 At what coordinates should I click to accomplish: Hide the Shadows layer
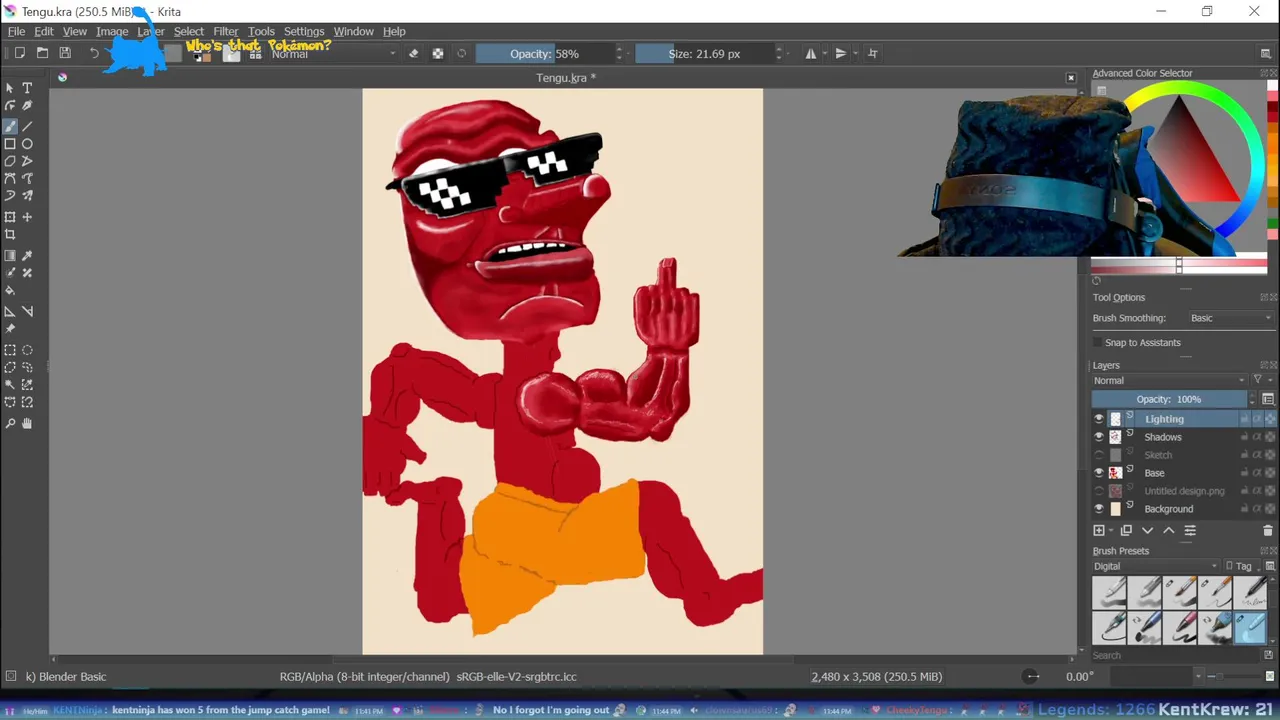(1099, 437)
